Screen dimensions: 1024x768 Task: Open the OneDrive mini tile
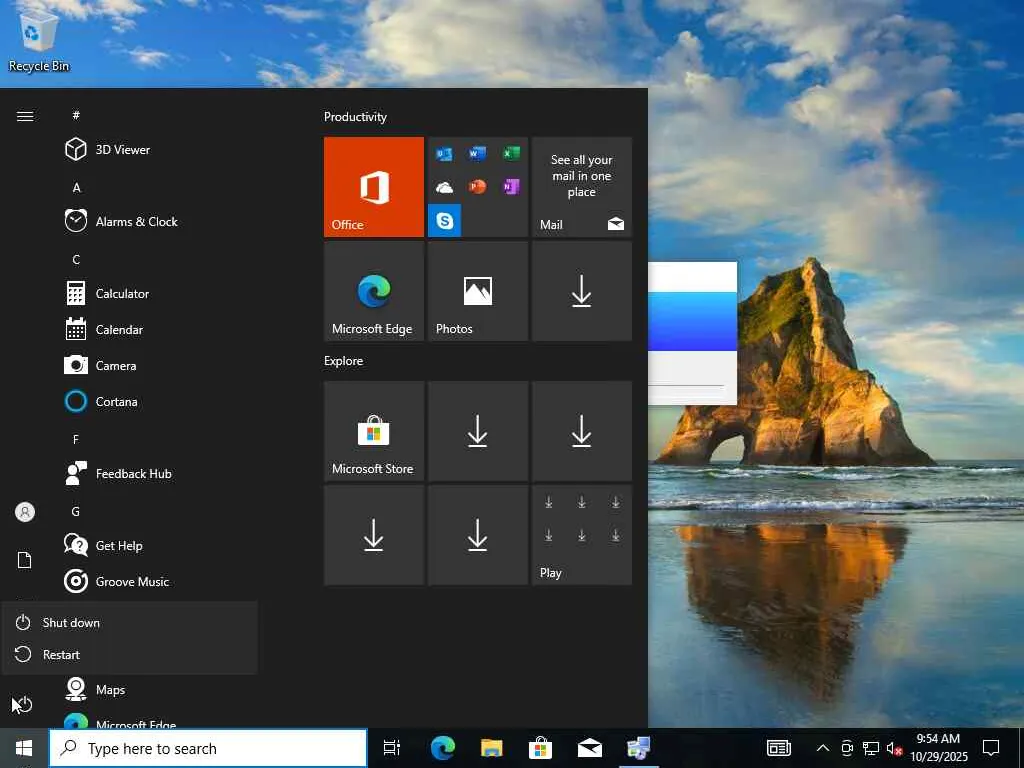[444, 187]
